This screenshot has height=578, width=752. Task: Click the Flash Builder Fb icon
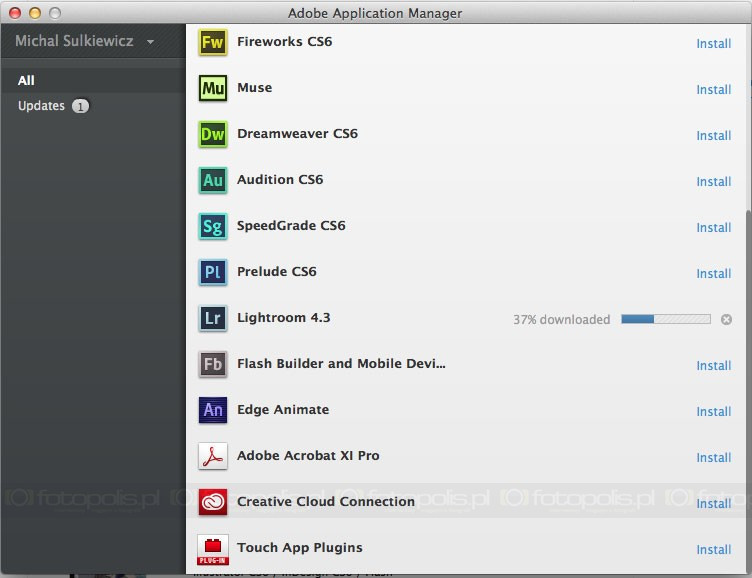point(212,364)
